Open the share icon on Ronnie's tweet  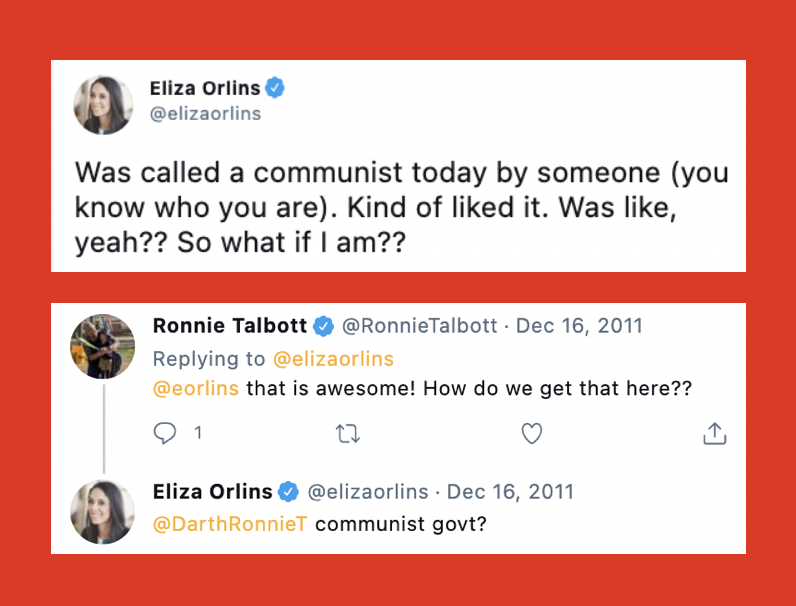click(714, 433)
